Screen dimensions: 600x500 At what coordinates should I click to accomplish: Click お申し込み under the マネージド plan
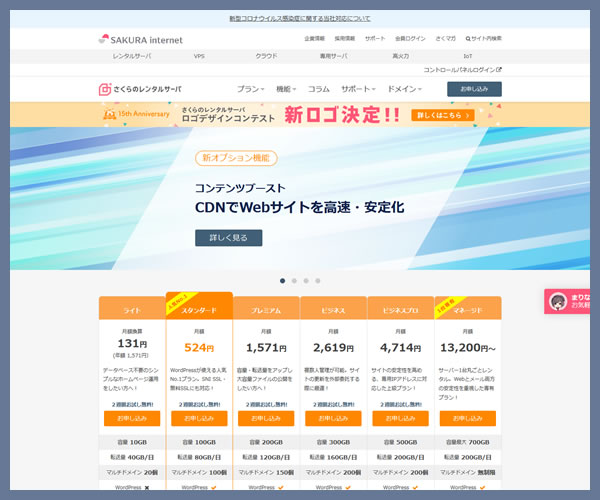coord(468,418)
